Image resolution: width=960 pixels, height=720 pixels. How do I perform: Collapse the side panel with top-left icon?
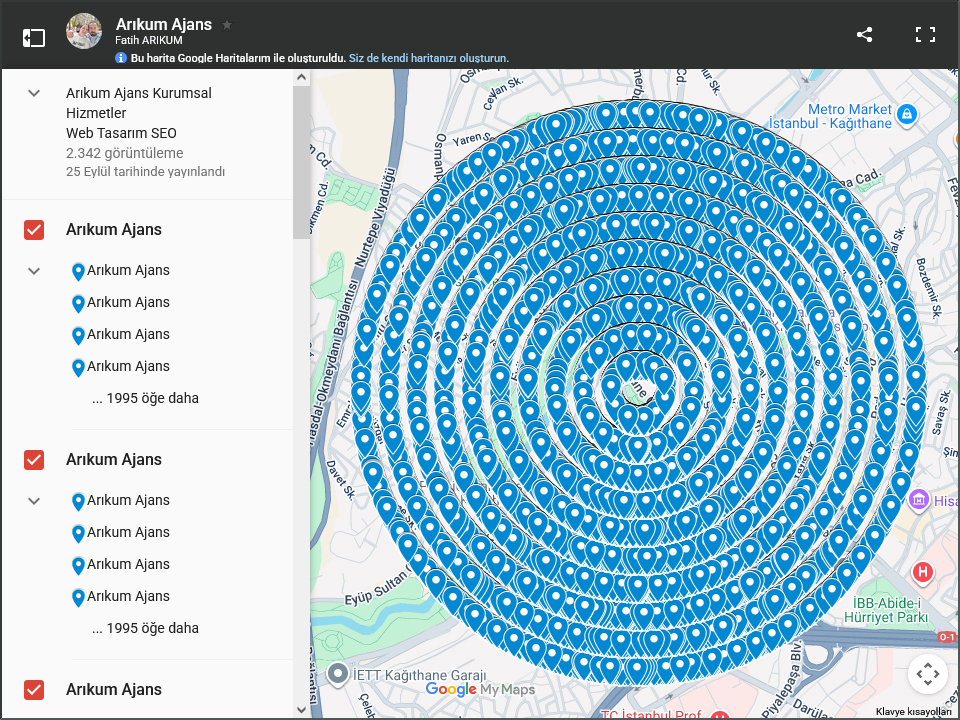34,38
